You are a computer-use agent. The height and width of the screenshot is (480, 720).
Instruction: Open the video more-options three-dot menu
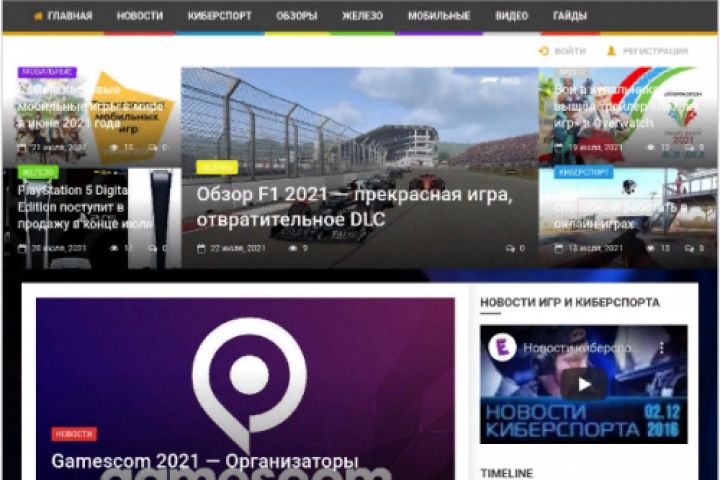[662, 348]
